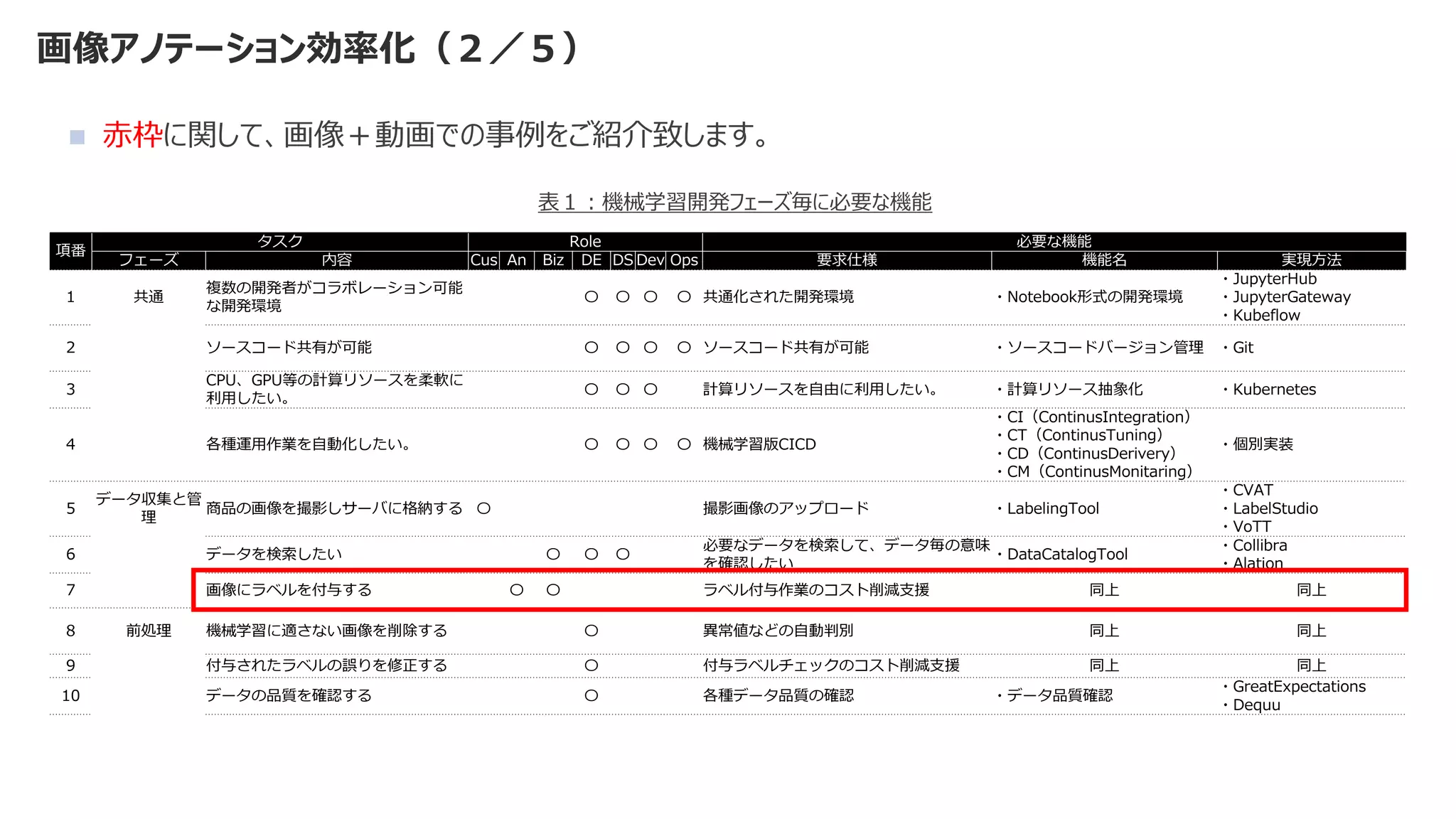Click the JupyterGateway entry

click(1287, 296)
